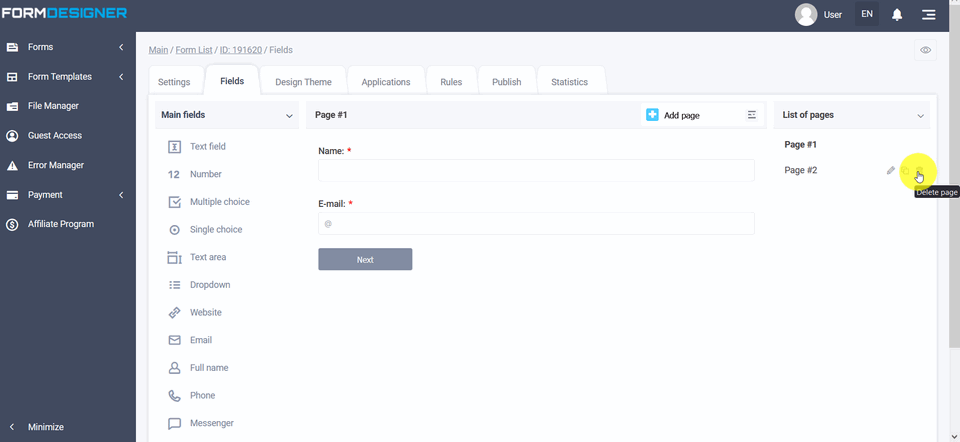Open the hamburger menu icon

(929, 15)
